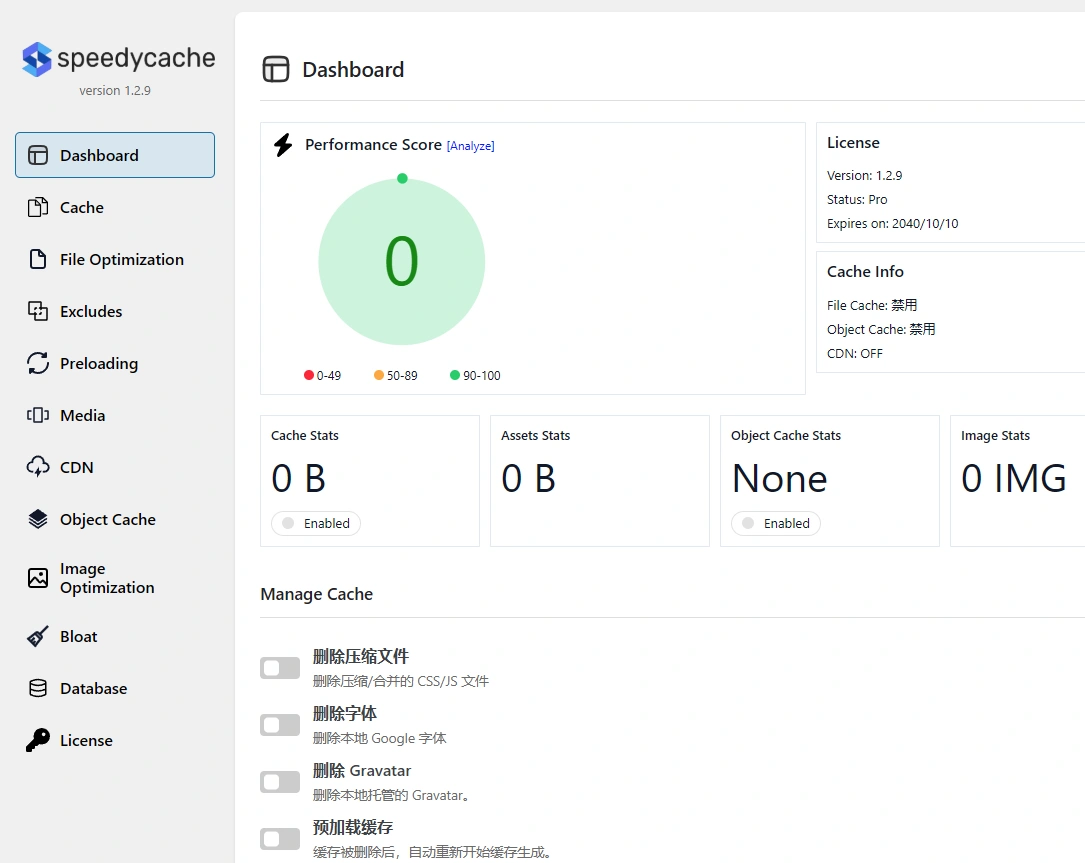Click the Analyze link next to Performance Score
This screenshot has width=1085, height=863.
click(470, 145)
